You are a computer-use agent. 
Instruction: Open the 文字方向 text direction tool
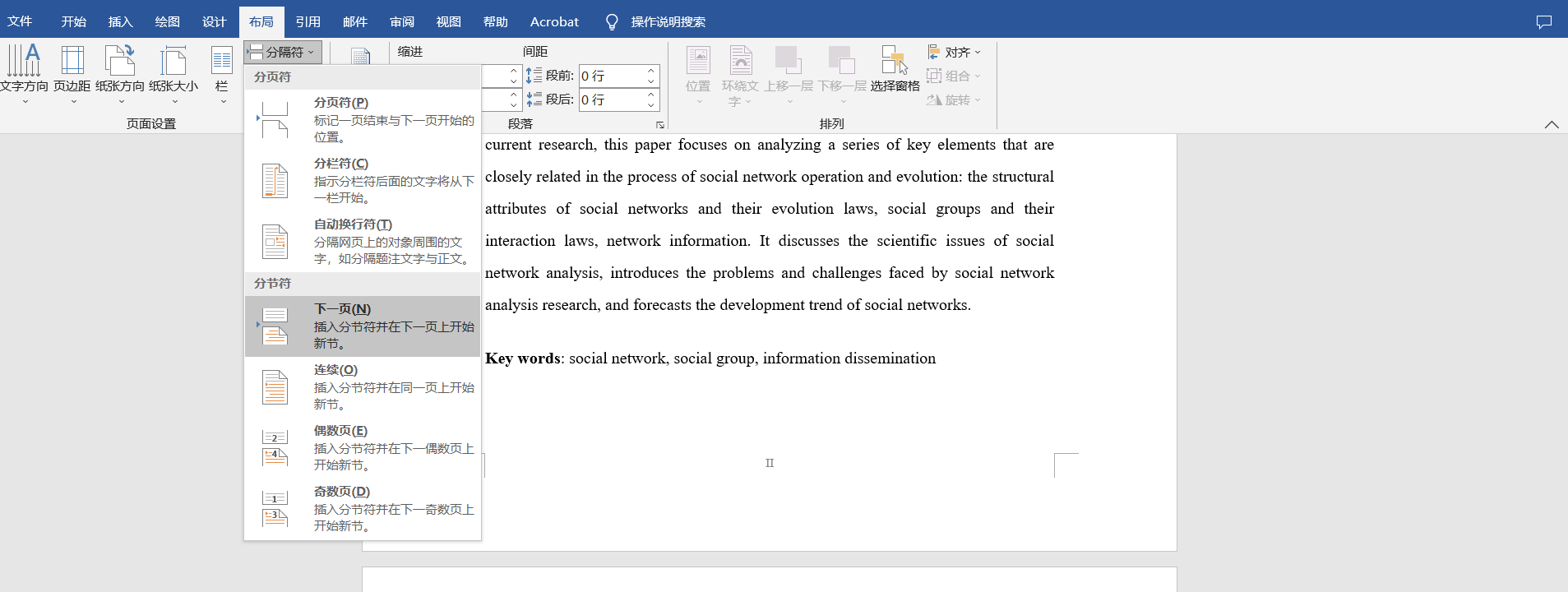pyautogui.click(x=25, y=74)
